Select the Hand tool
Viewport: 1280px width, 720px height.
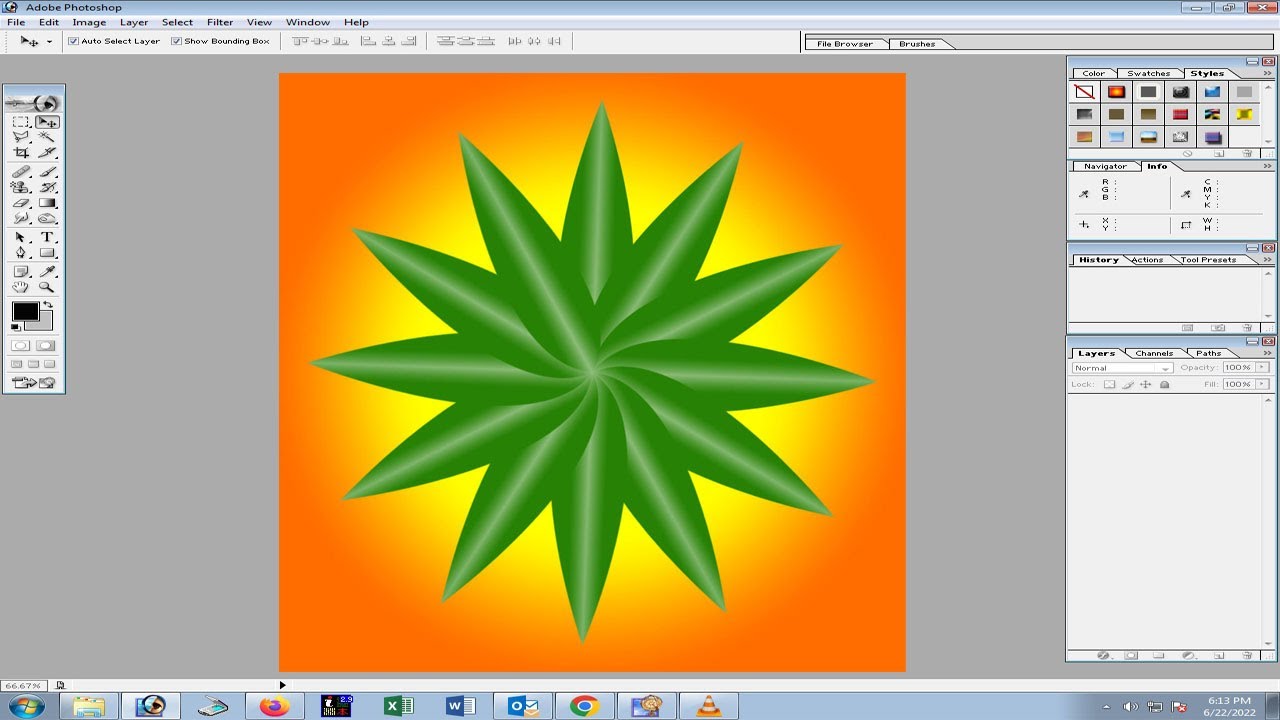pos(20,286)
